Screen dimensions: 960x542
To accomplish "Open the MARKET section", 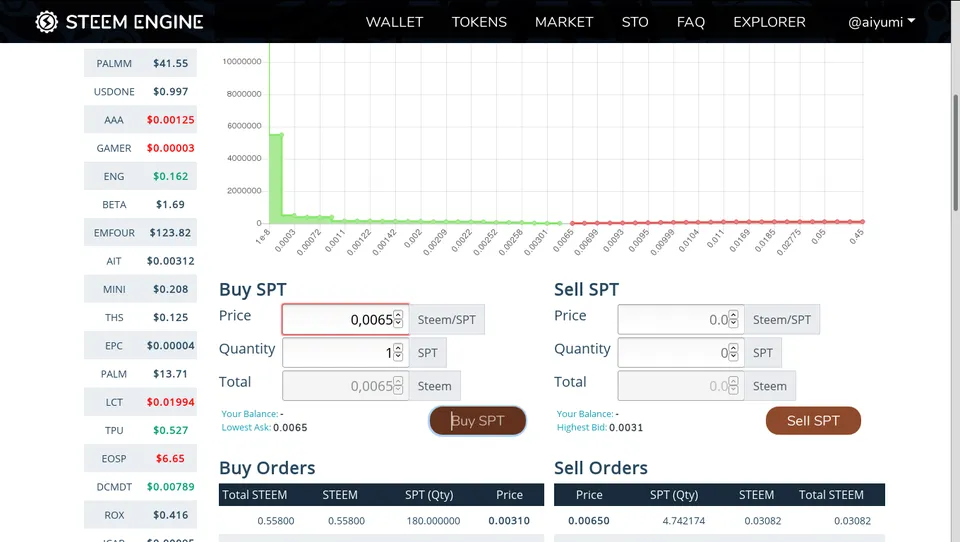I will 564,22.
